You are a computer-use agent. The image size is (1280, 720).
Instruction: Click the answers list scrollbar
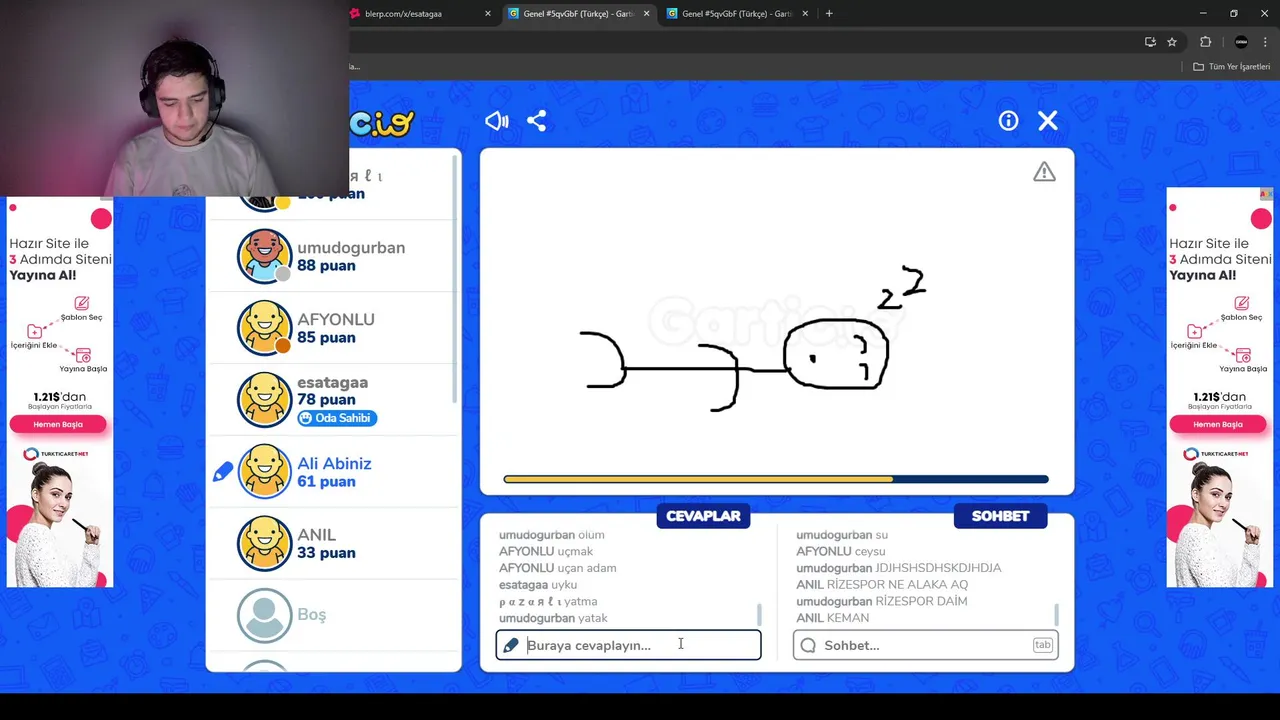[x=759, y=614]
